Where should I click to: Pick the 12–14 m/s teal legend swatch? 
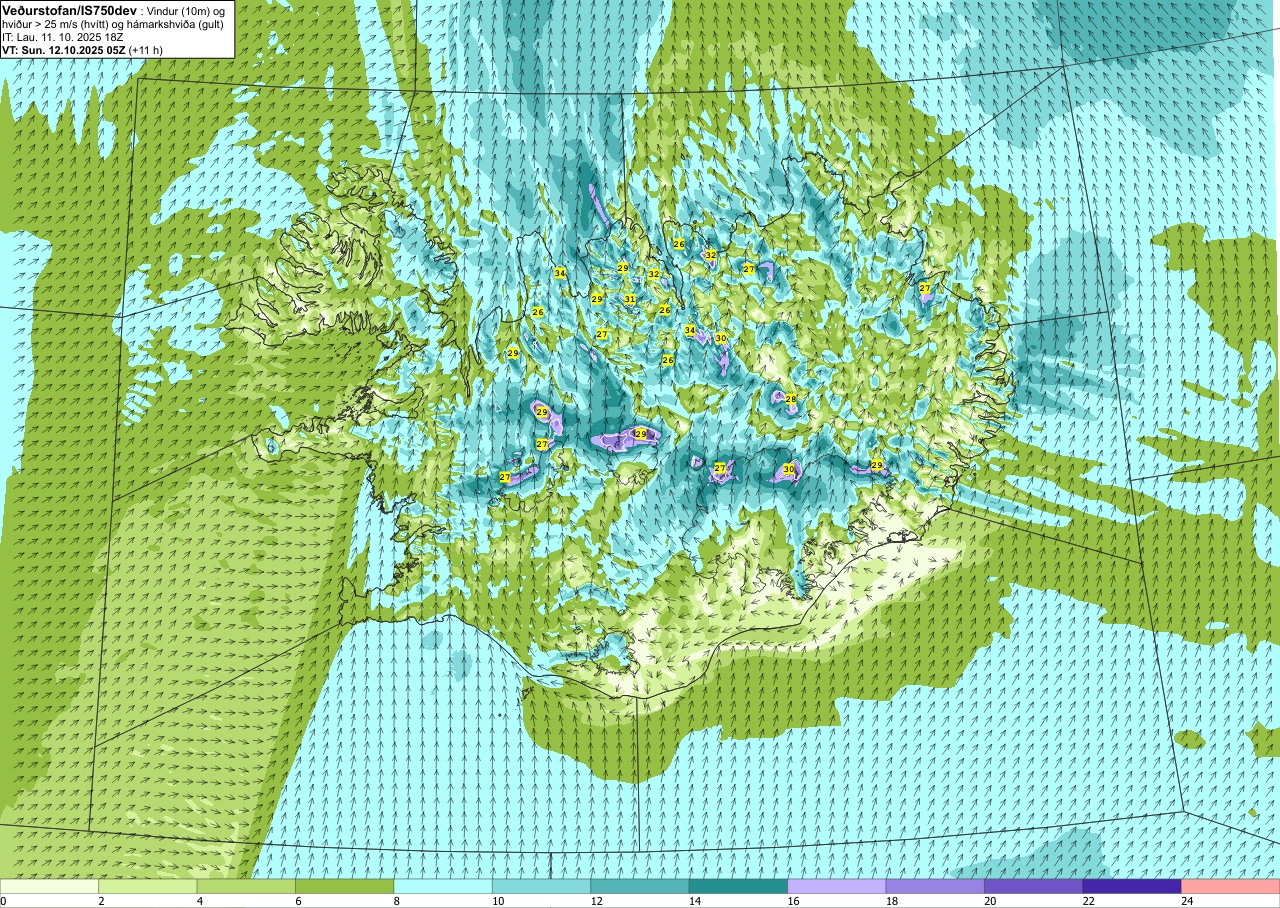[640, 887]
